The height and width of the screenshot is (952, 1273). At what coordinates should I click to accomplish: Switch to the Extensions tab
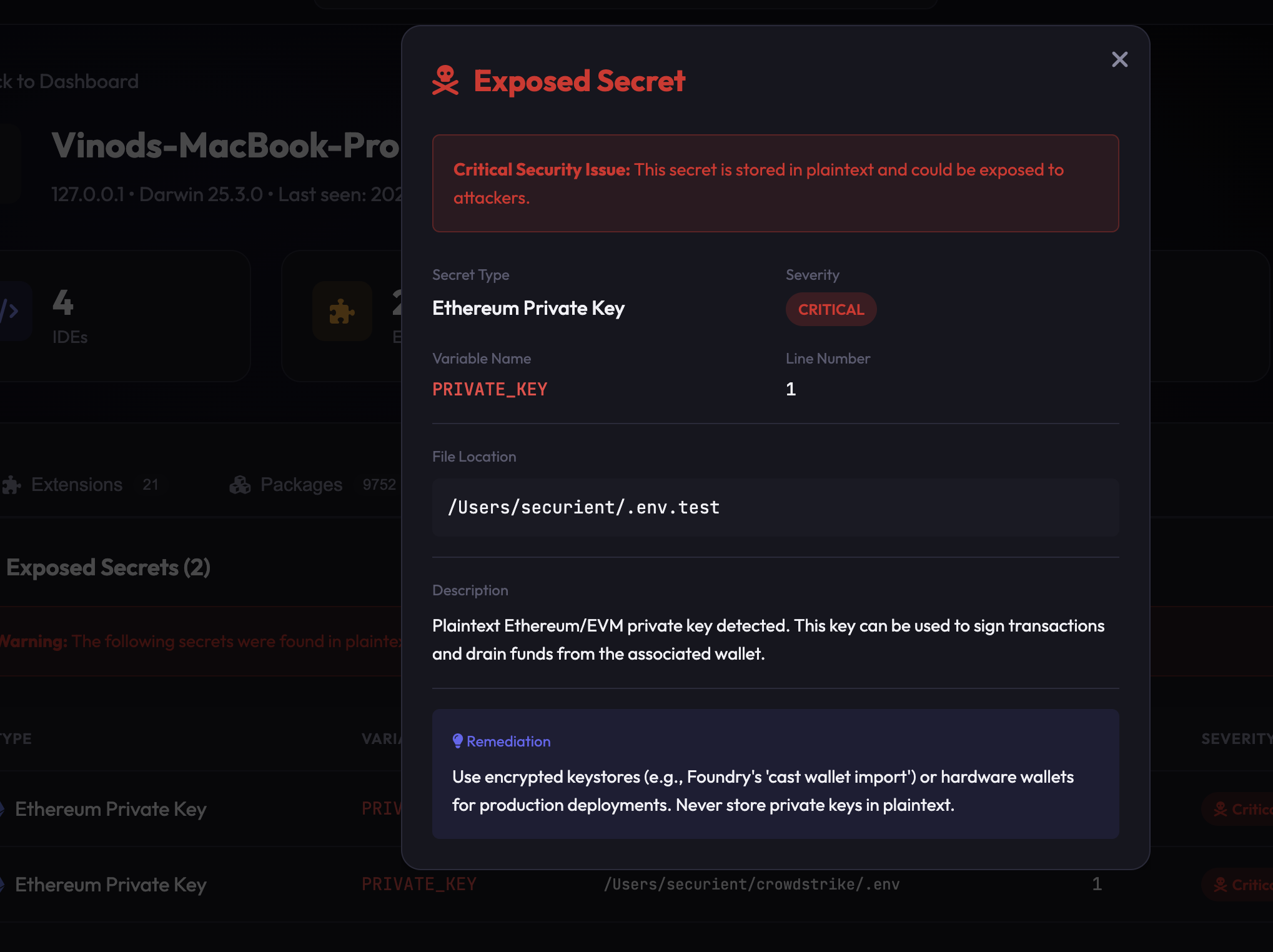(77, 485)
